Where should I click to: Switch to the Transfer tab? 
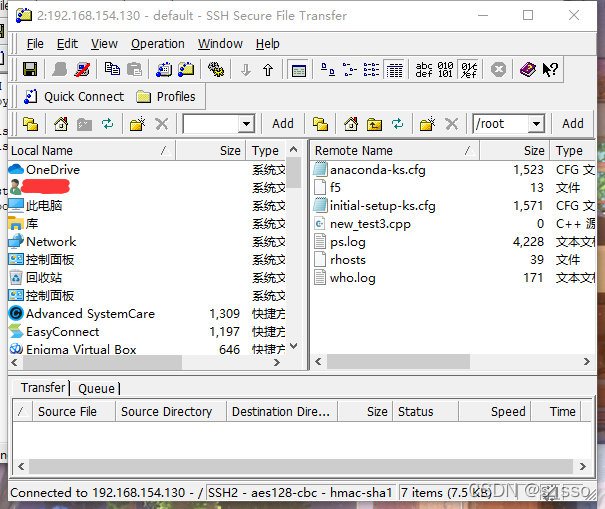point(43,387)
